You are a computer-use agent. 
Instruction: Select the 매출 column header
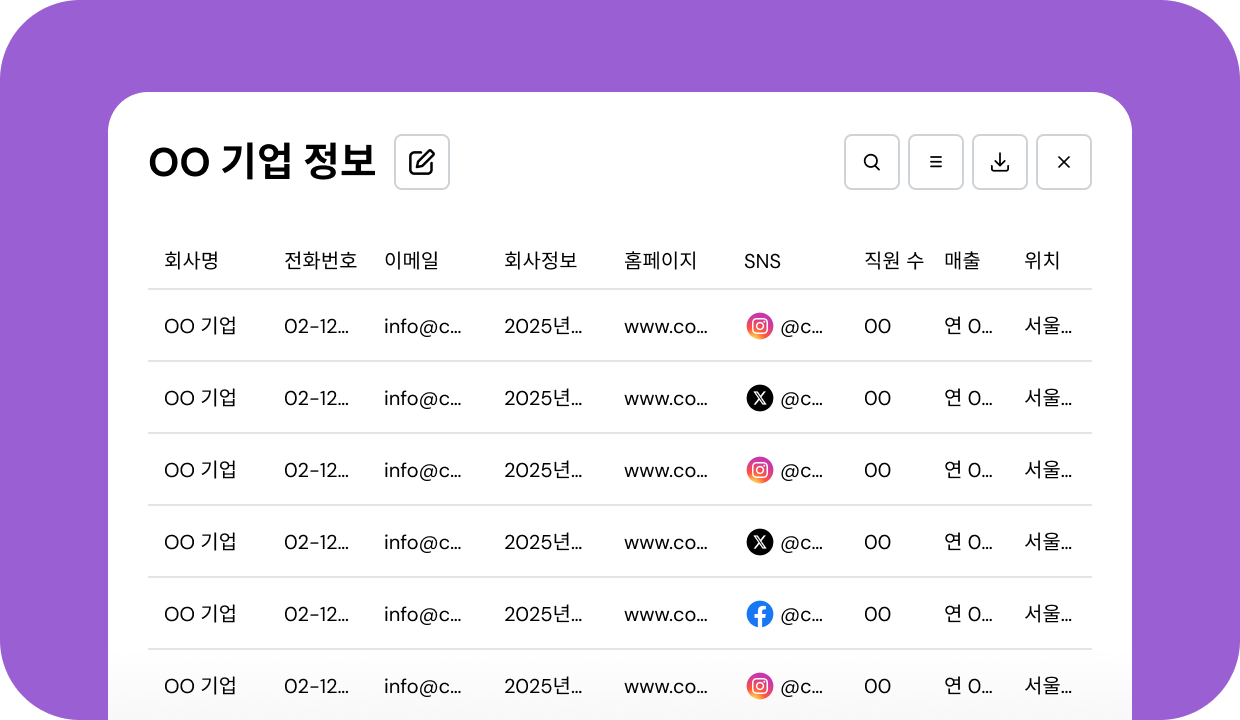[x=962, y=261]
